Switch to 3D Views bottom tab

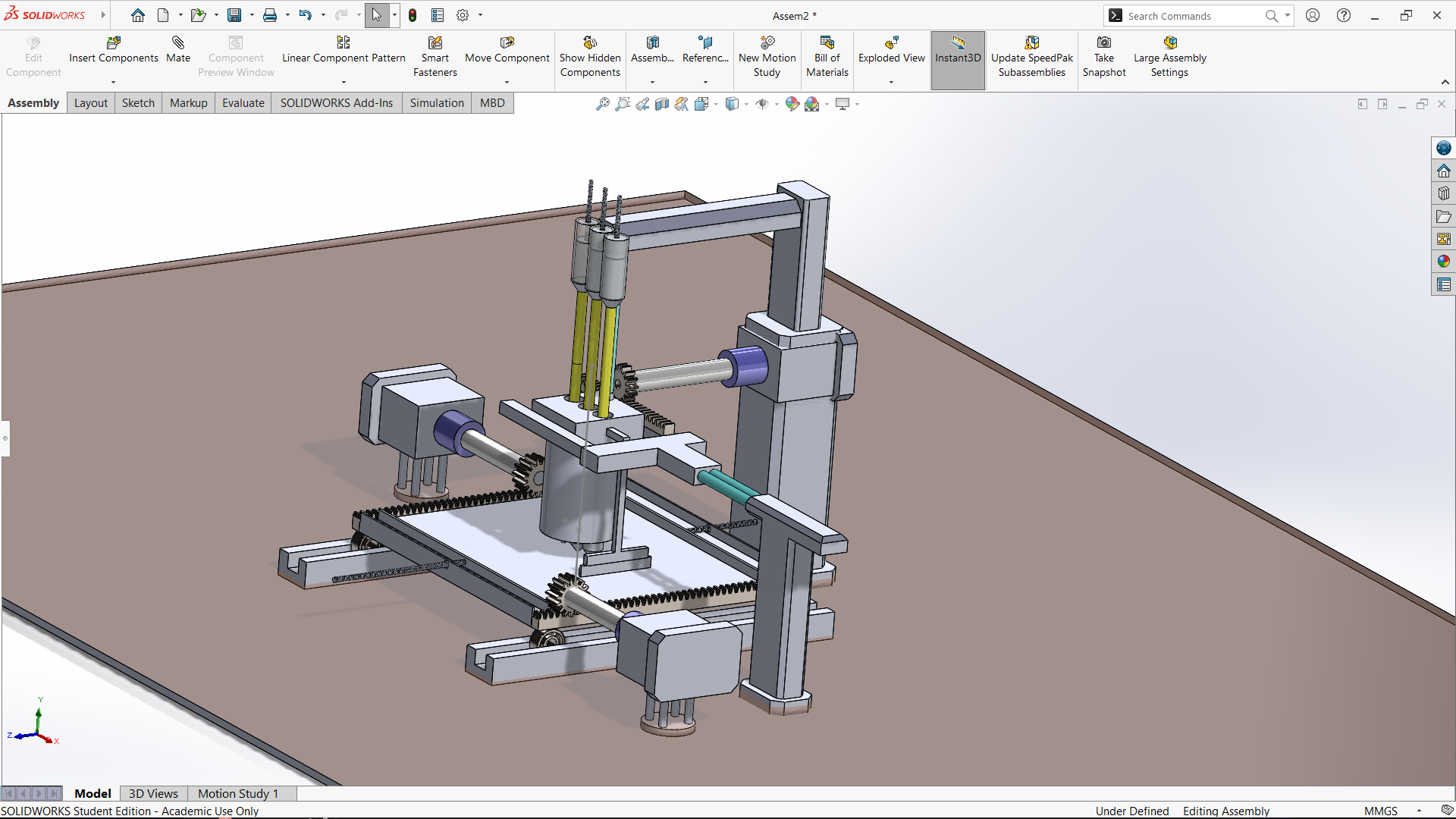[x=153, y=793]
